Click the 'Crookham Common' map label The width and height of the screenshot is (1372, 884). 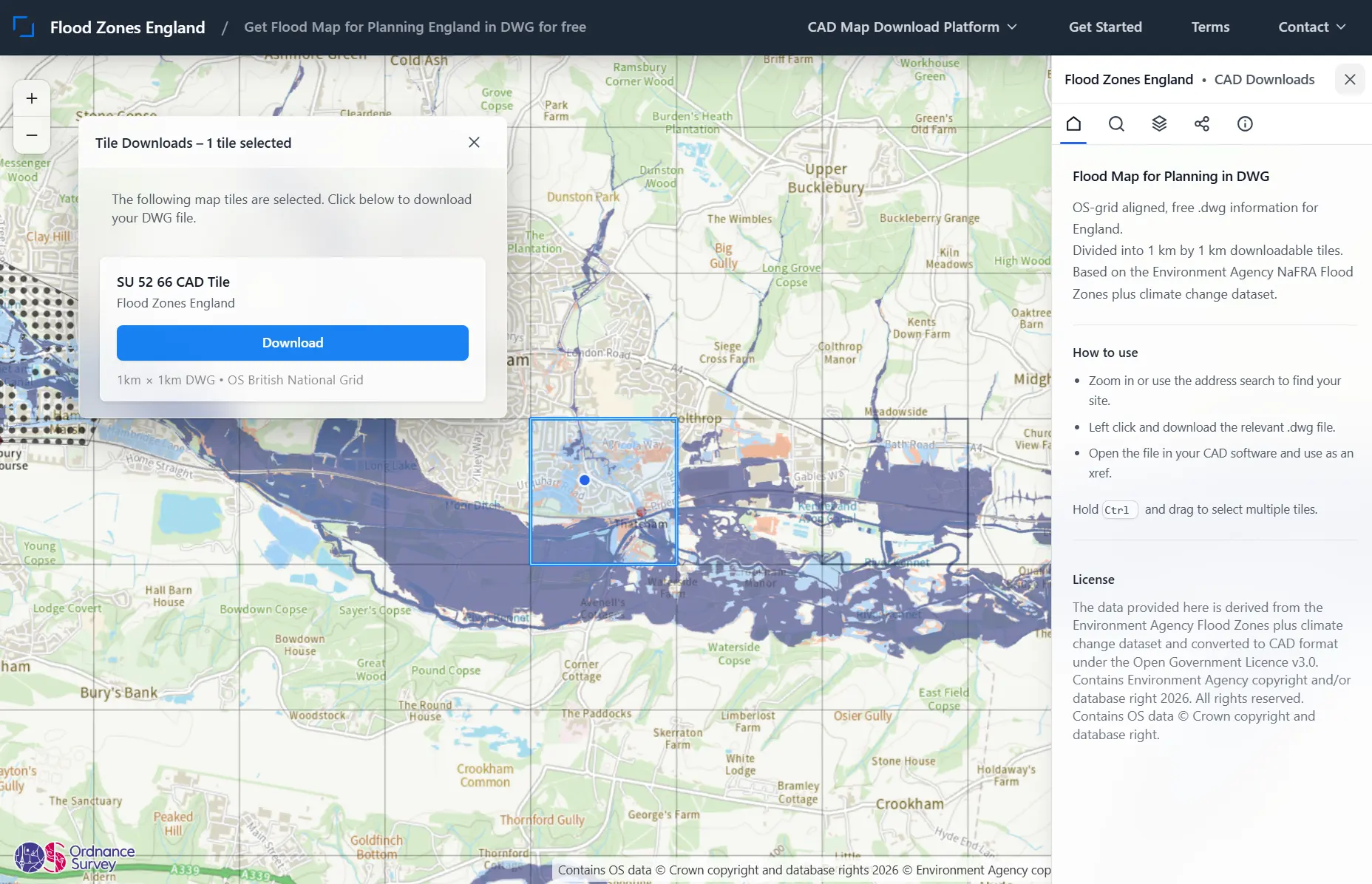tap(485, 775)
